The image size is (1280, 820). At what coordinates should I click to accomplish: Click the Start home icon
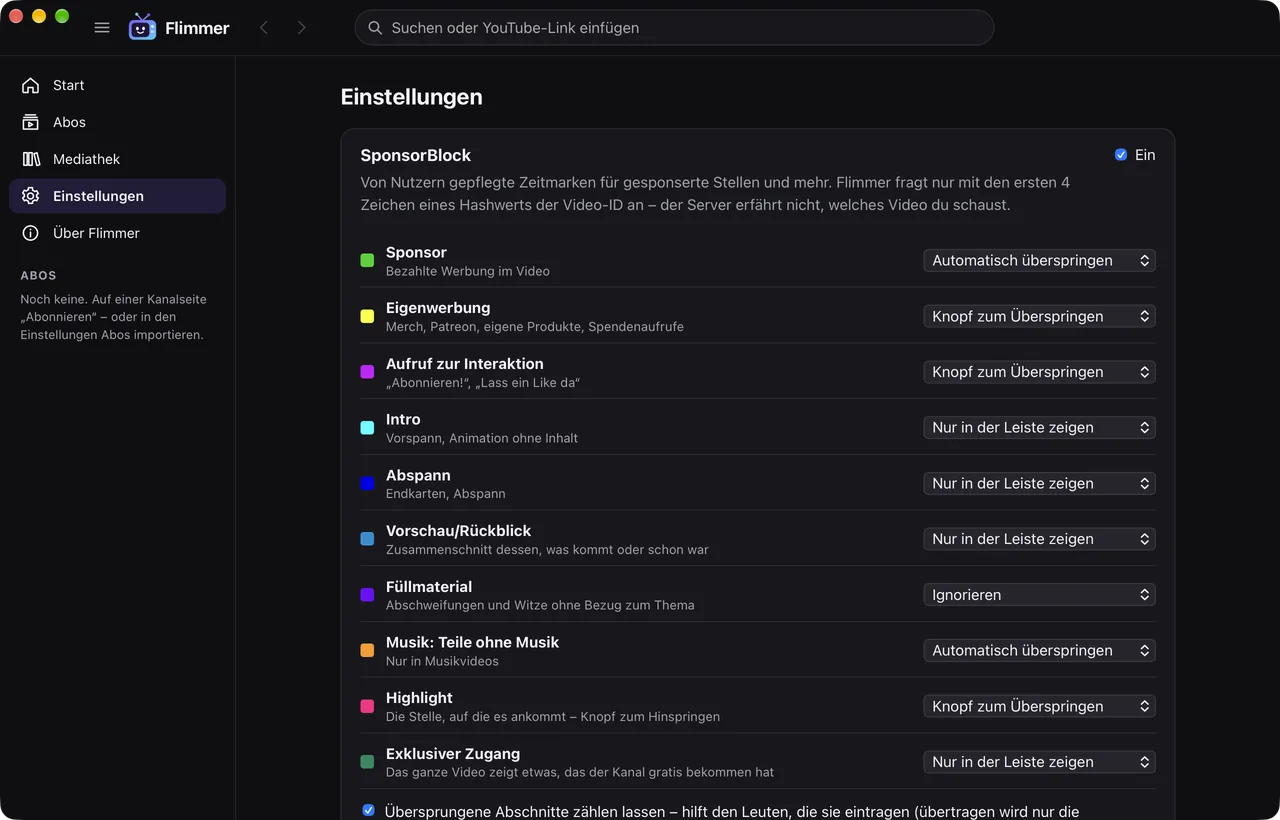(x=31, y=85)
